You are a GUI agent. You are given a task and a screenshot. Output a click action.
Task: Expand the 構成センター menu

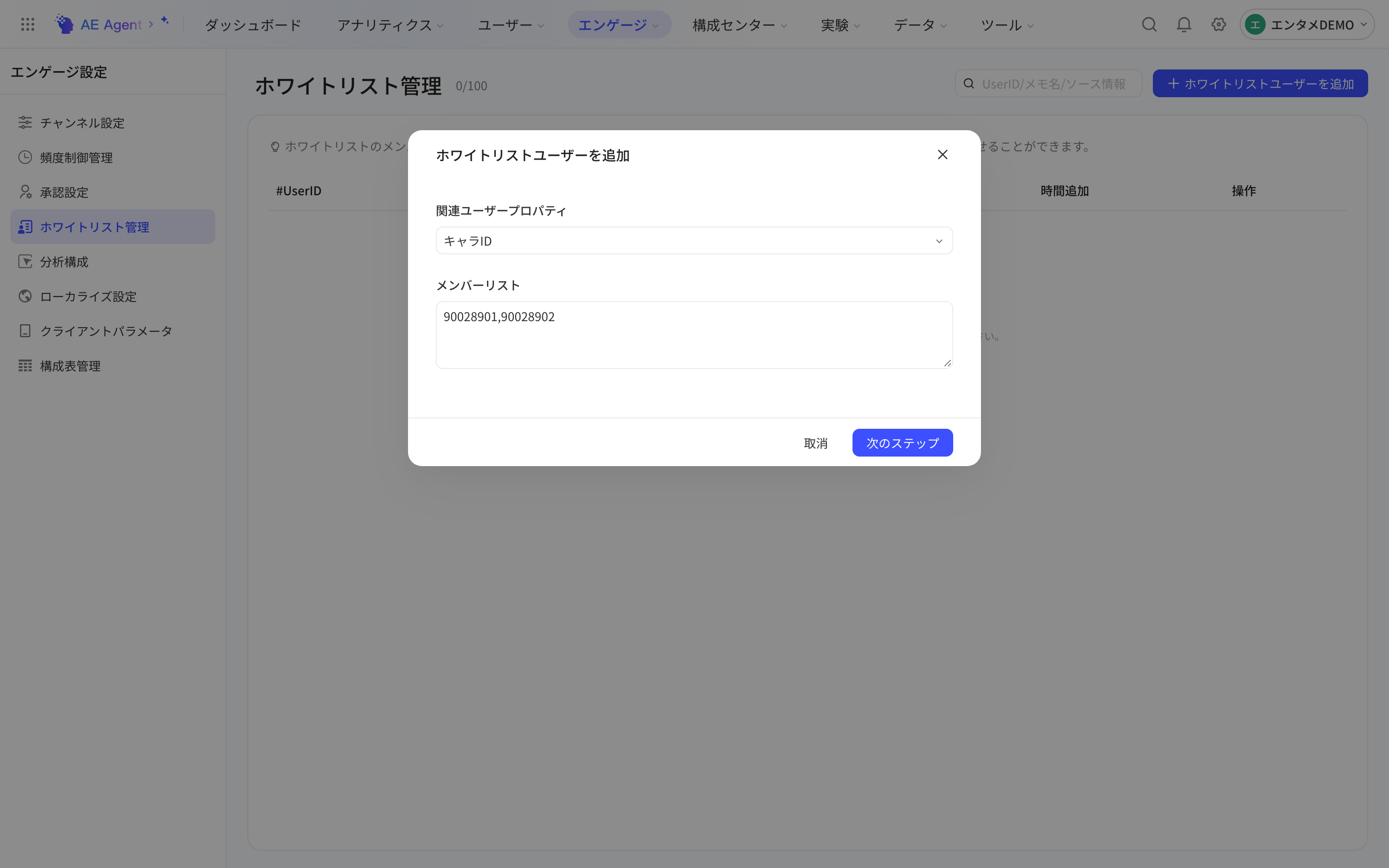coord(739,25)
